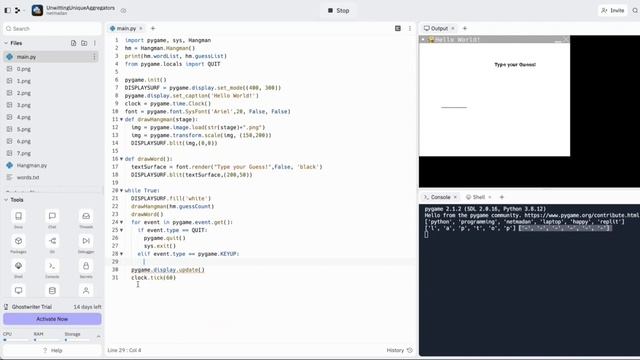Image resolution: width=640 pixels, height=360 pixels.
Task: Close the Output tab
Action: coord(453,28)
